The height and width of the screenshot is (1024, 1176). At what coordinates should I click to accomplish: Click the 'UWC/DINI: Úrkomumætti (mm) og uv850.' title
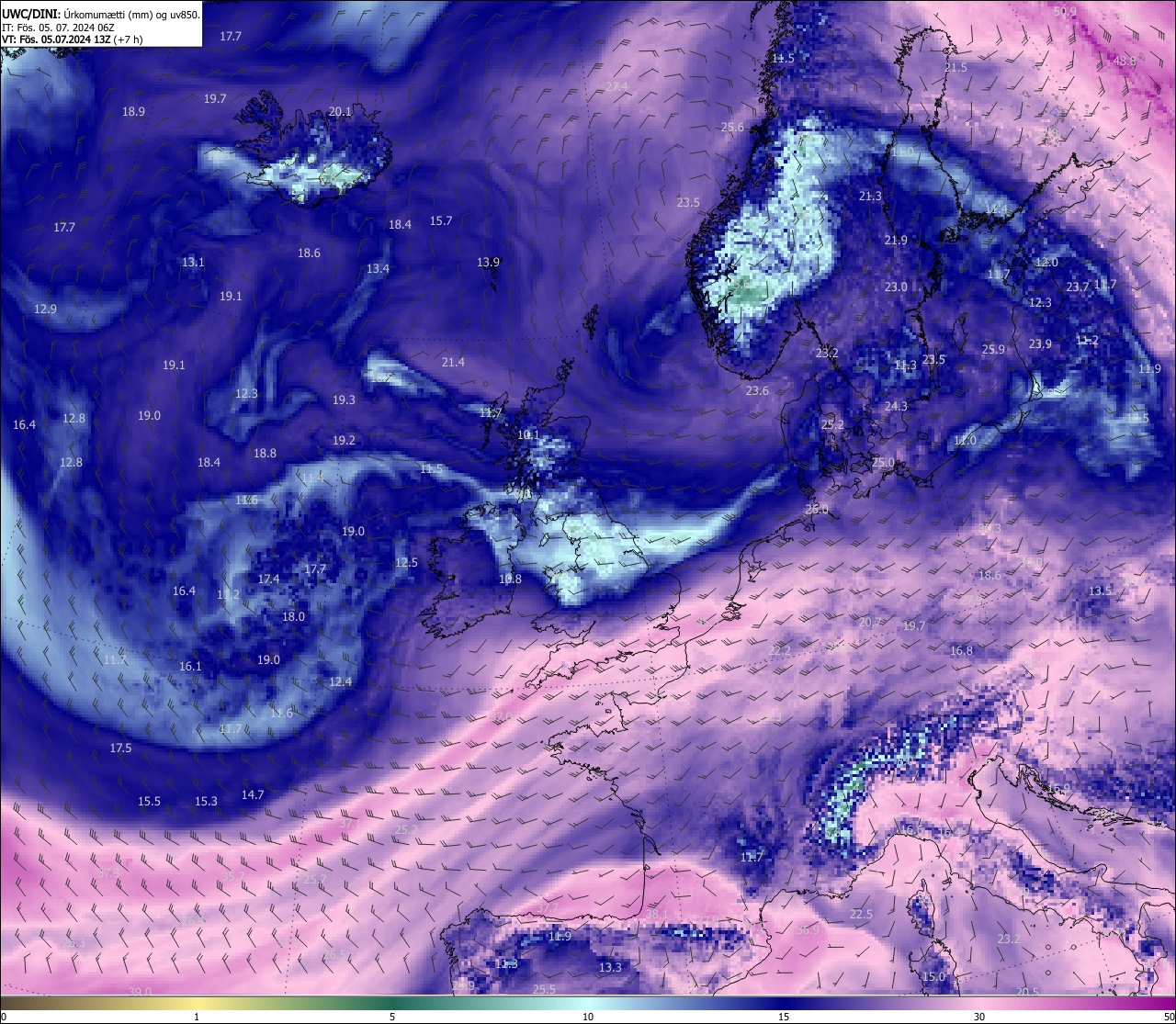[100, 14]
